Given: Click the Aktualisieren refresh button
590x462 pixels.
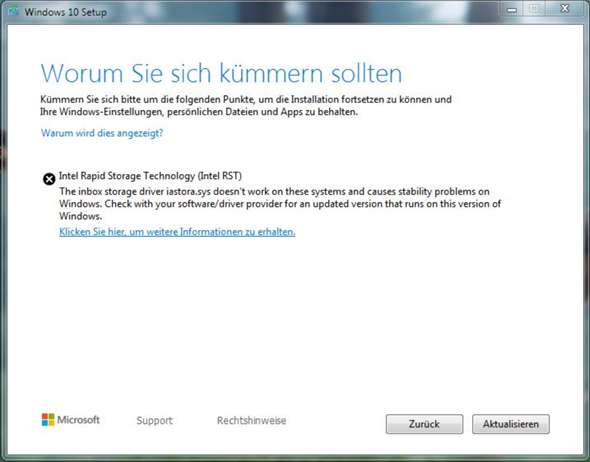Looking at the screenshot, I should tap(511, 424).
